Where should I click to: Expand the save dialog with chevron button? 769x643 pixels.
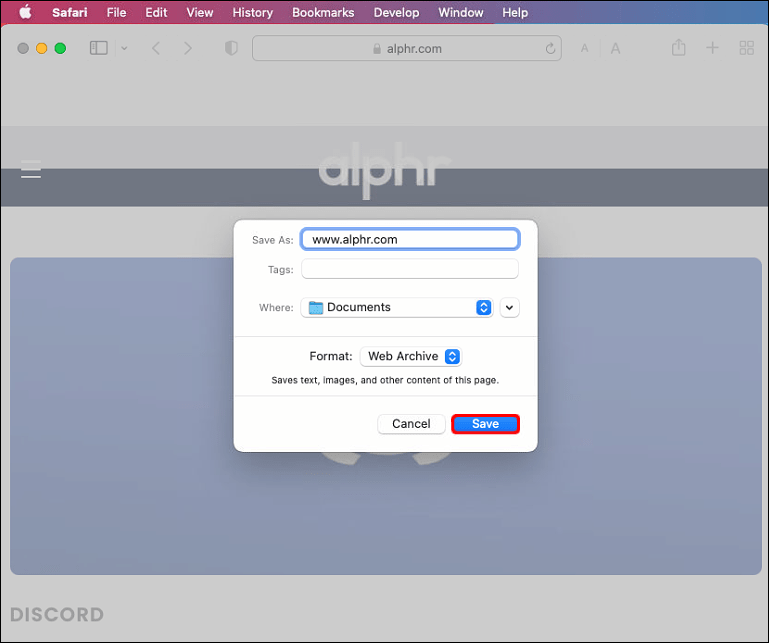coord(510,308)
